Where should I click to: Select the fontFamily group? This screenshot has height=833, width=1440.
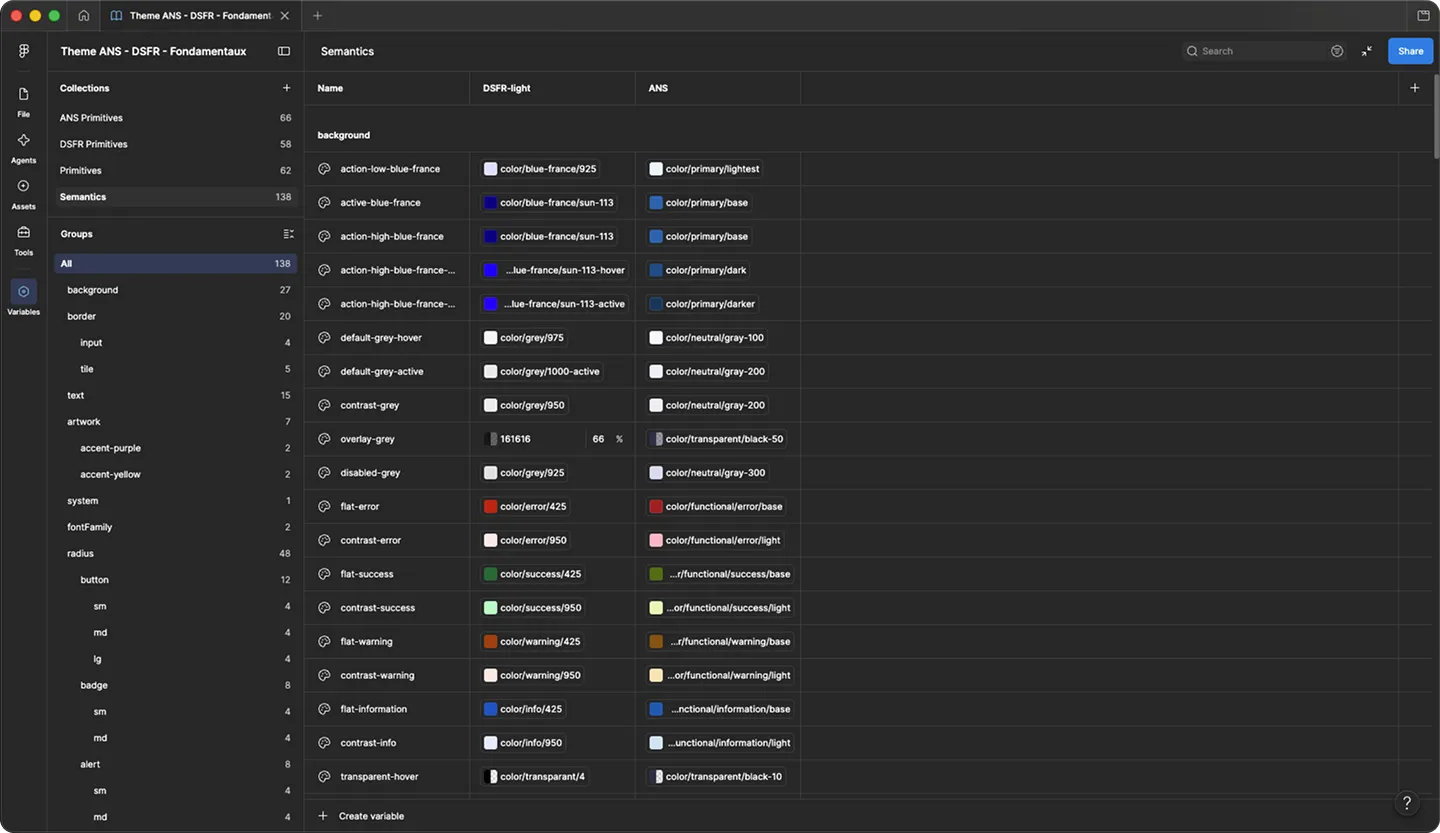coord(175,527)
